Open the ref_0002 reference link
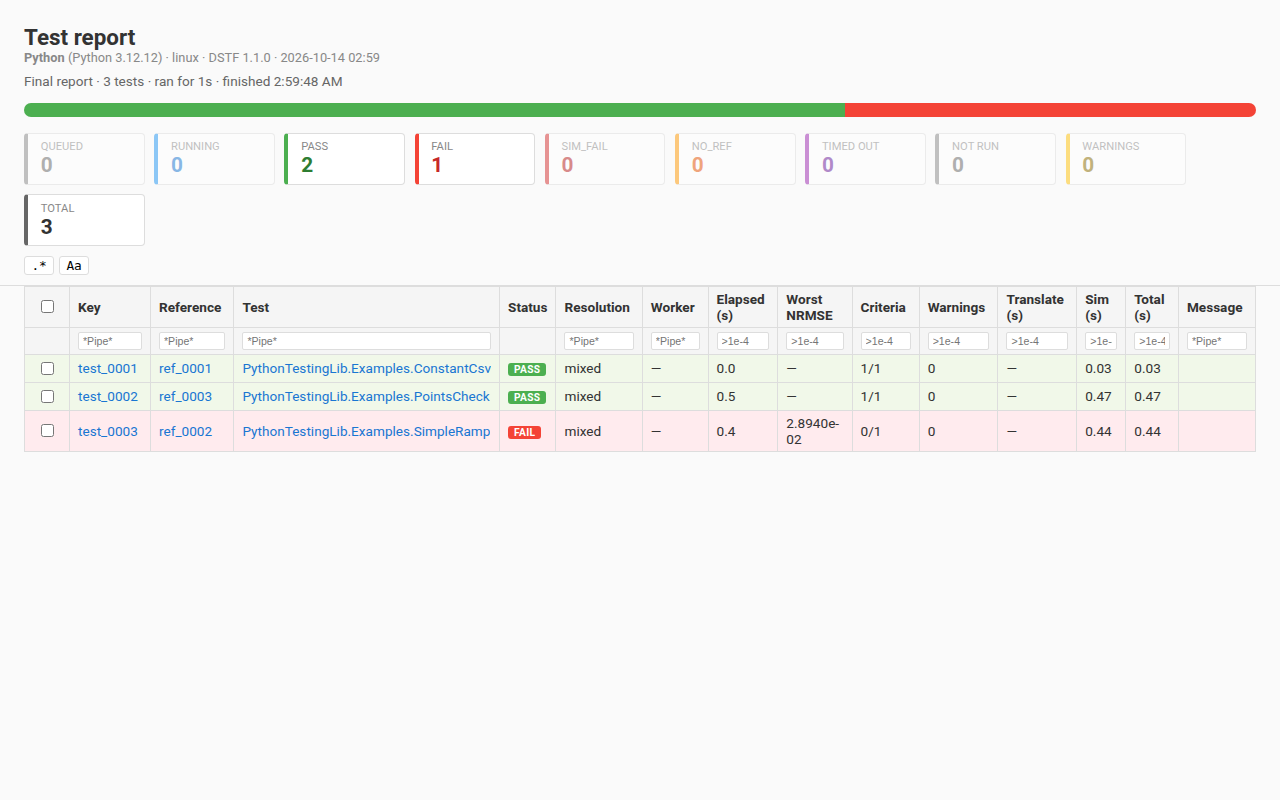Viewport: 1280px width, 800px height. pos(185,431)
